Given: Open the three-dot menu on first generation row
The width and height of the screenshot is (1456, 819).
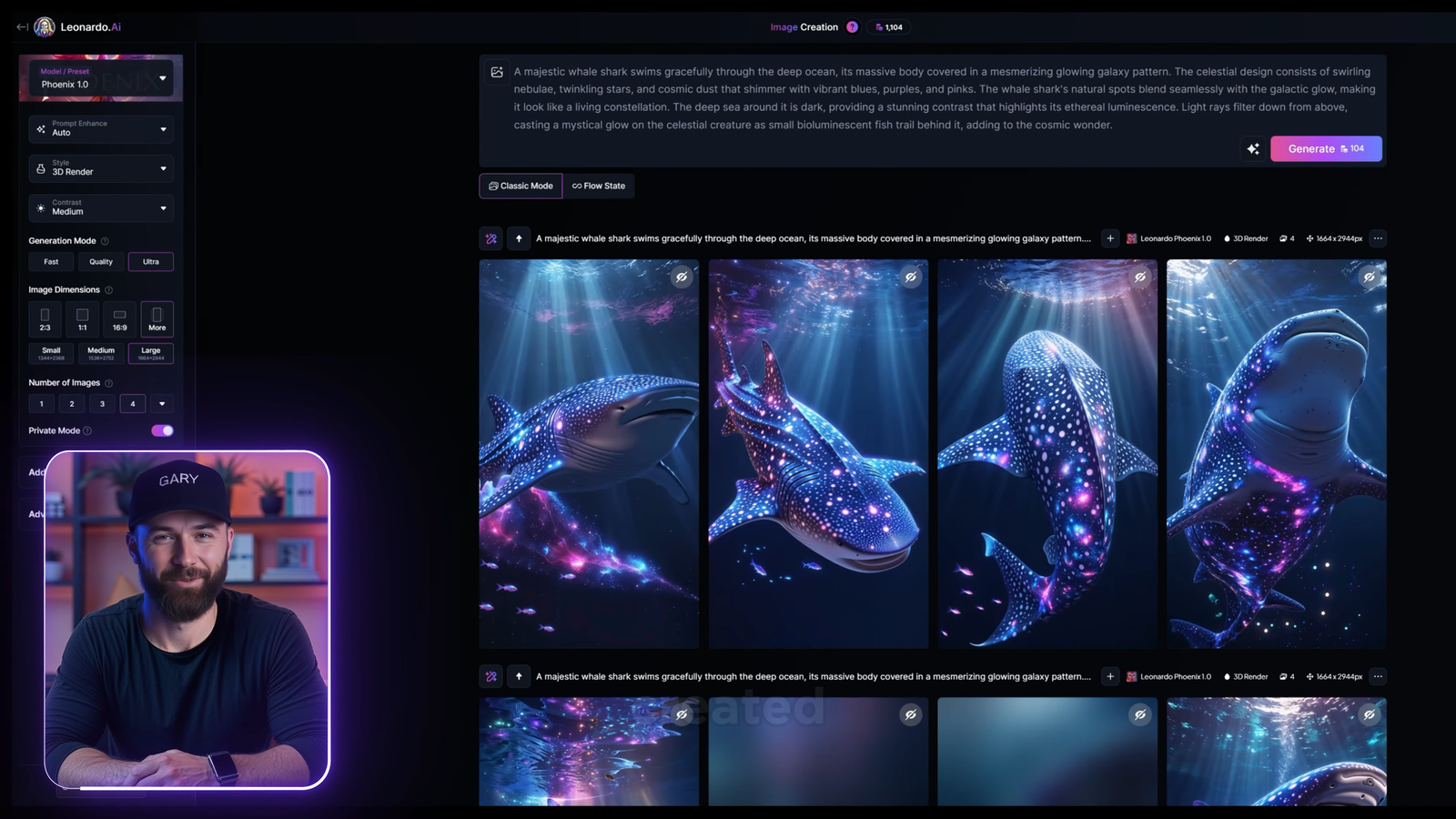Looking at the screenshot, I should [x=1378, y=238].
